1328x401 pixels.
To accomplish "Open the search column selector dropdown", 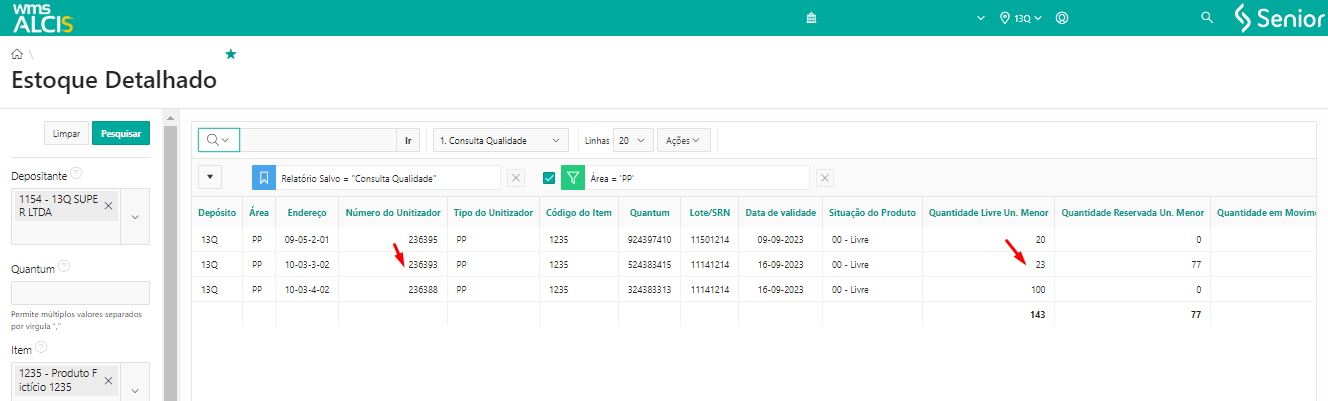I will 219,141.
